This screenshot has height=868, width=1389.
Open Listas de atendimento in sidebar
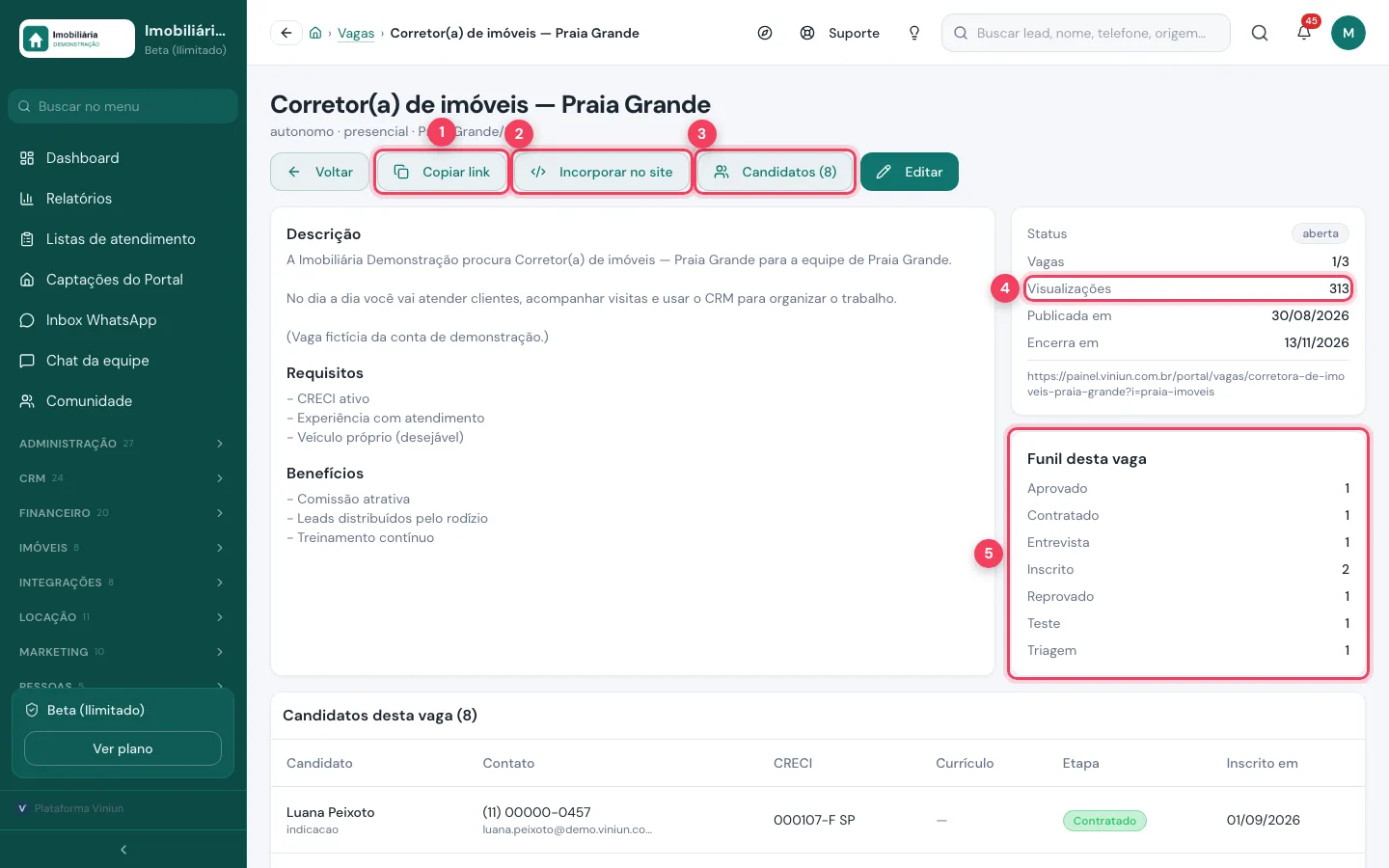(x=123, y=239)
